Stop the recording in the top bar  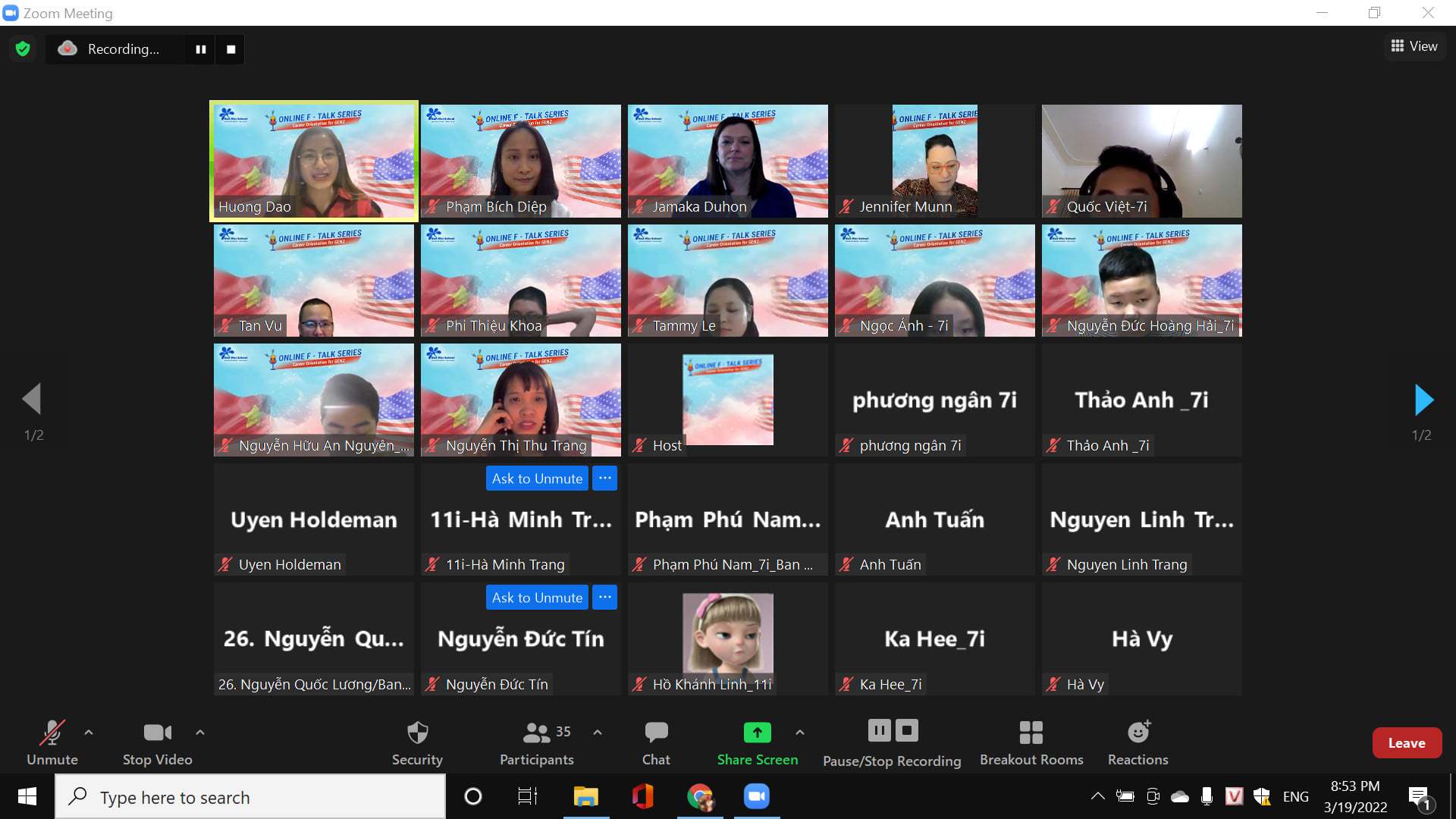pos(231,49)
